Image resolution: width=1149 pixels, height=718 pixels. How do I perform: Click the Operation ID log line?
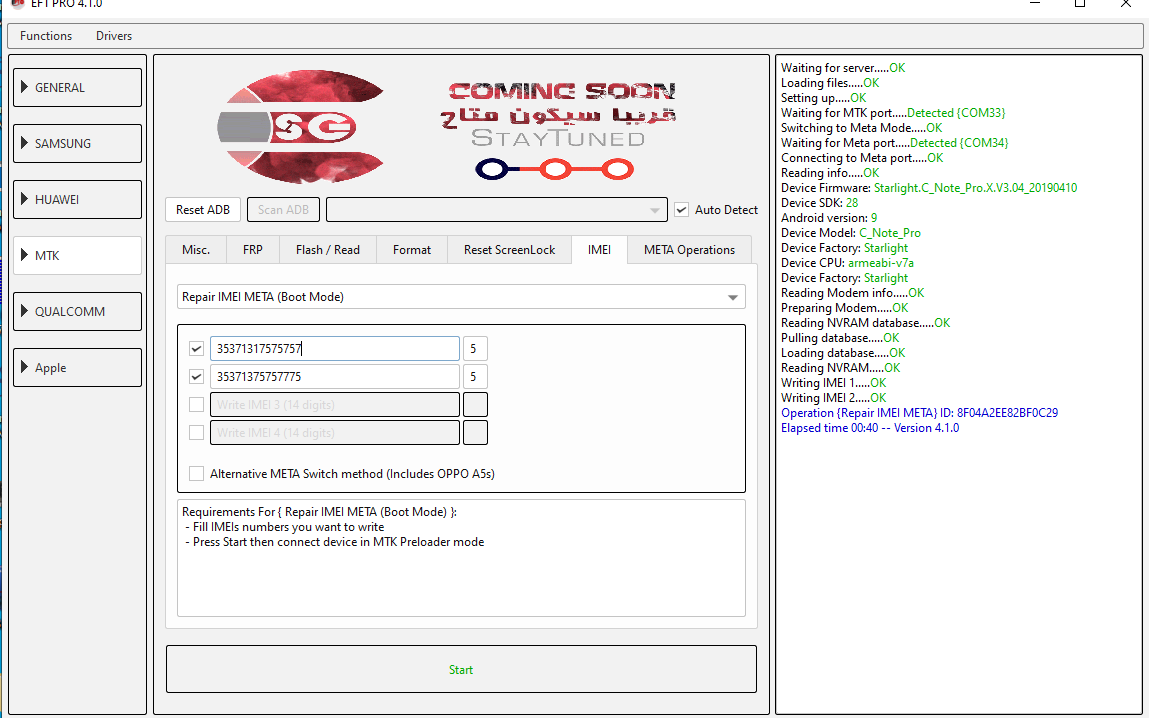coord(919,412)
